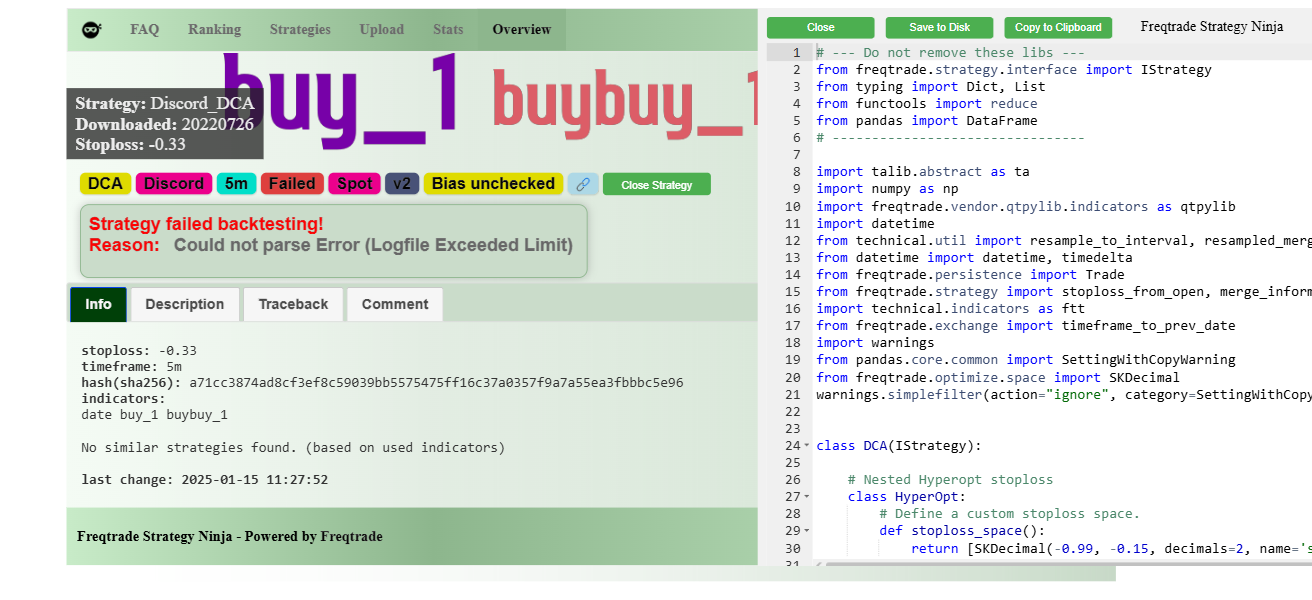Click the cyan 5m timeframe tag

236,184
